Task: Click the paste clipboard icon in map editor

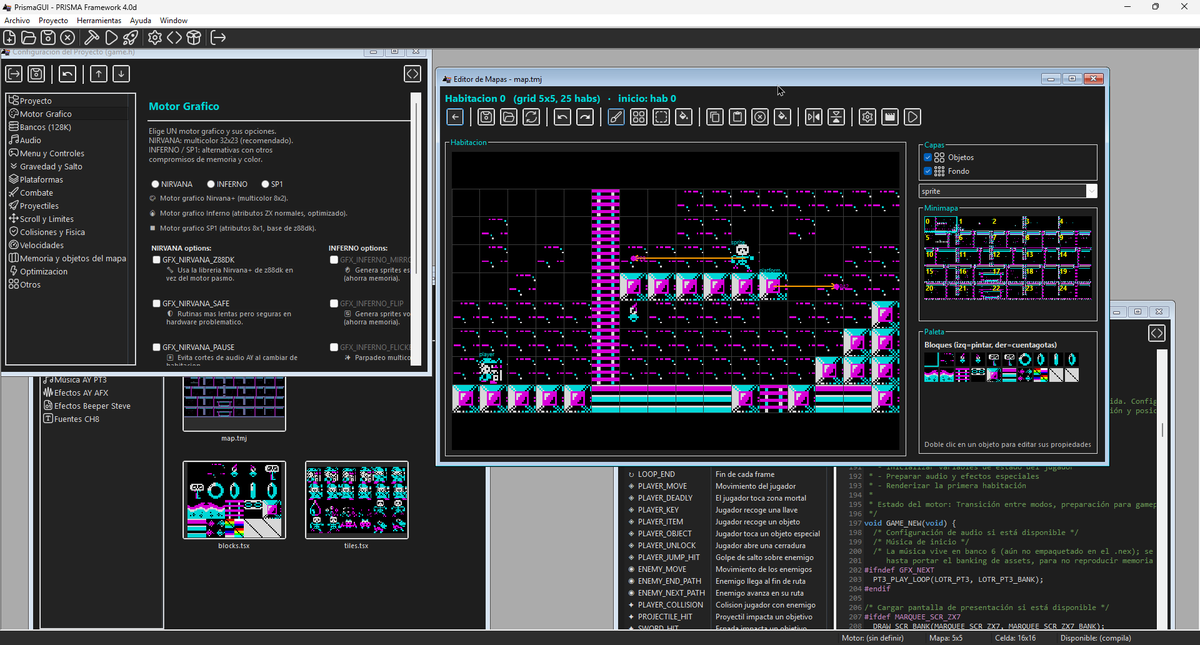Action: pos(737,117)
